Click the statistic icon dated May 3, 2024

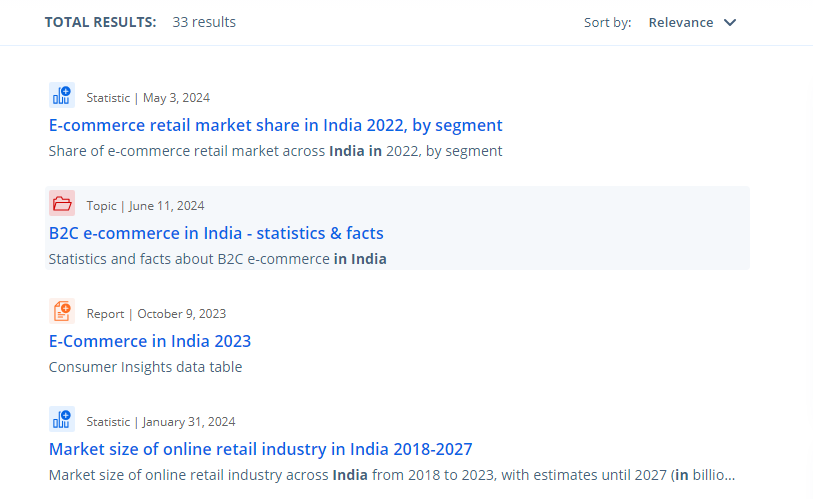(x=62, y=95)
